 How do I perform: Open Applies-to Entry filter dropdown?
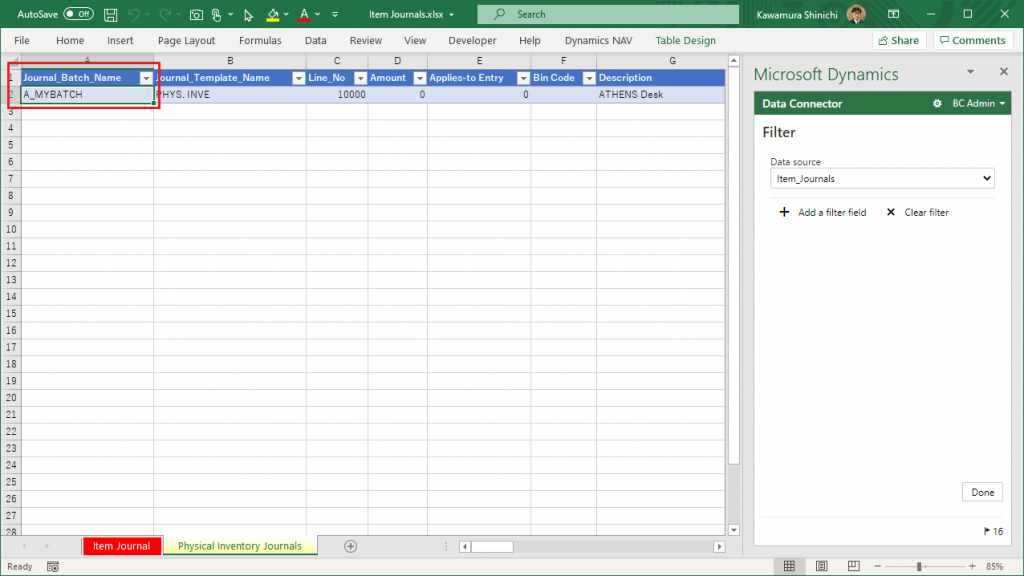[x=523, y=78]
